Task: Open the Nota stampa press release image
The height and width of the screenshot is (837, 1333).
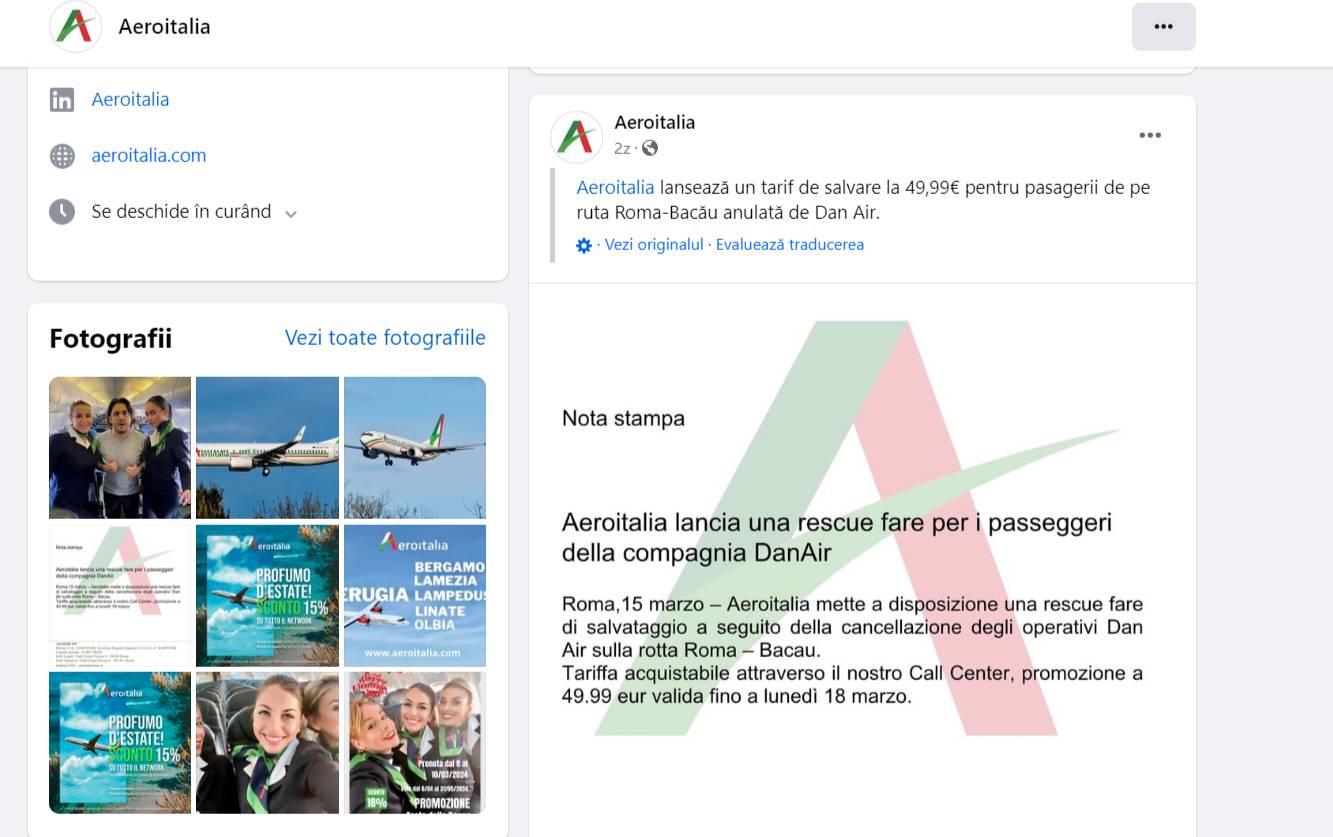Action: [x=862, y=560]
